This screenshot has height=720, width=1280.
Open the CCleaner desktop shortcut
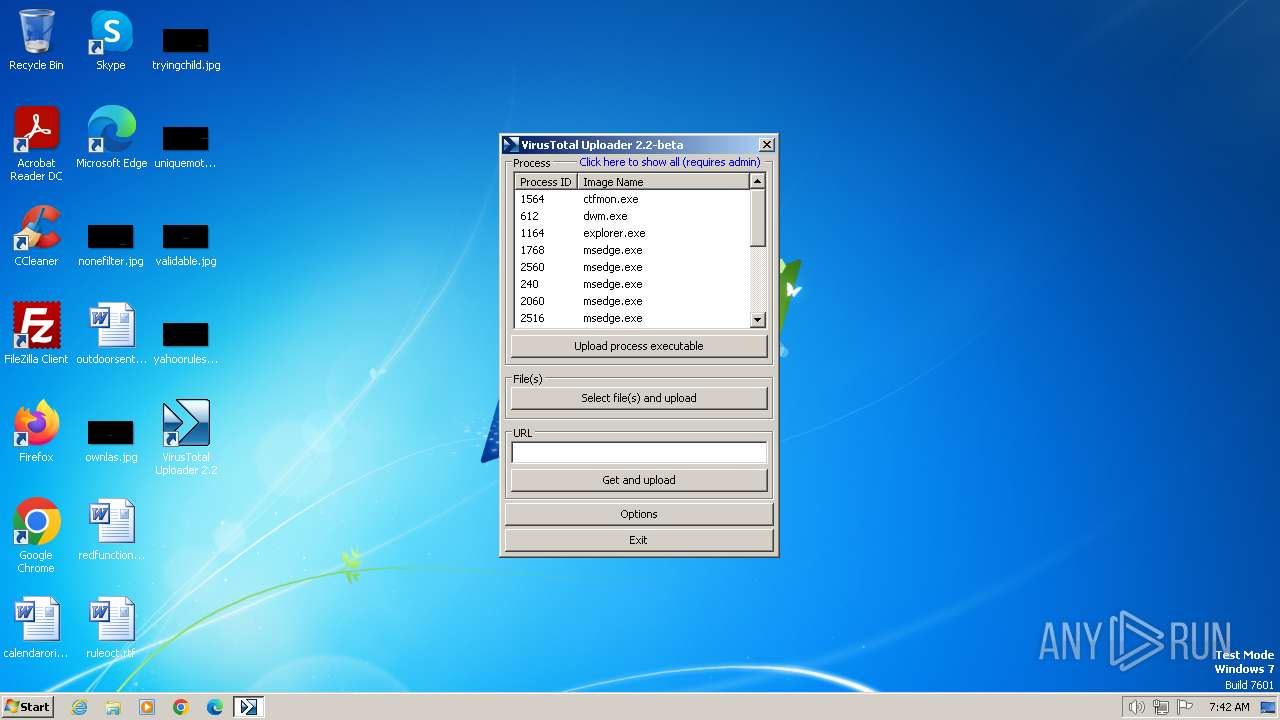[x=36, y=236]
